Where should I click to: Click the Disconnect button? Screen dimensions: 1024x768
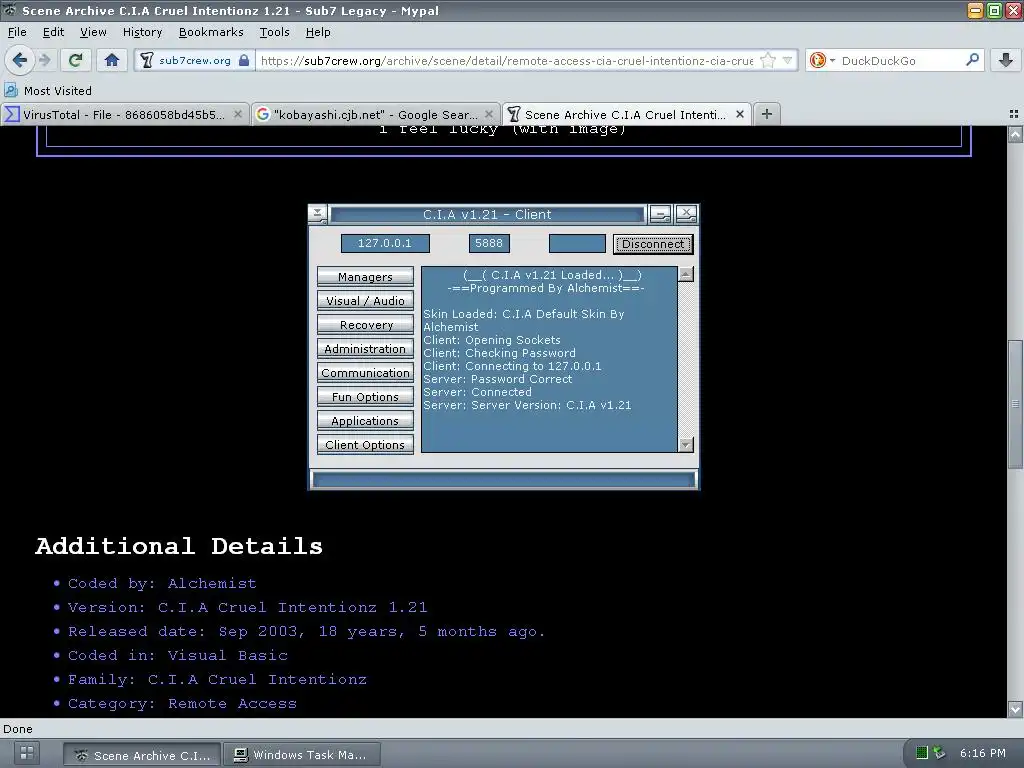(653, 244)
